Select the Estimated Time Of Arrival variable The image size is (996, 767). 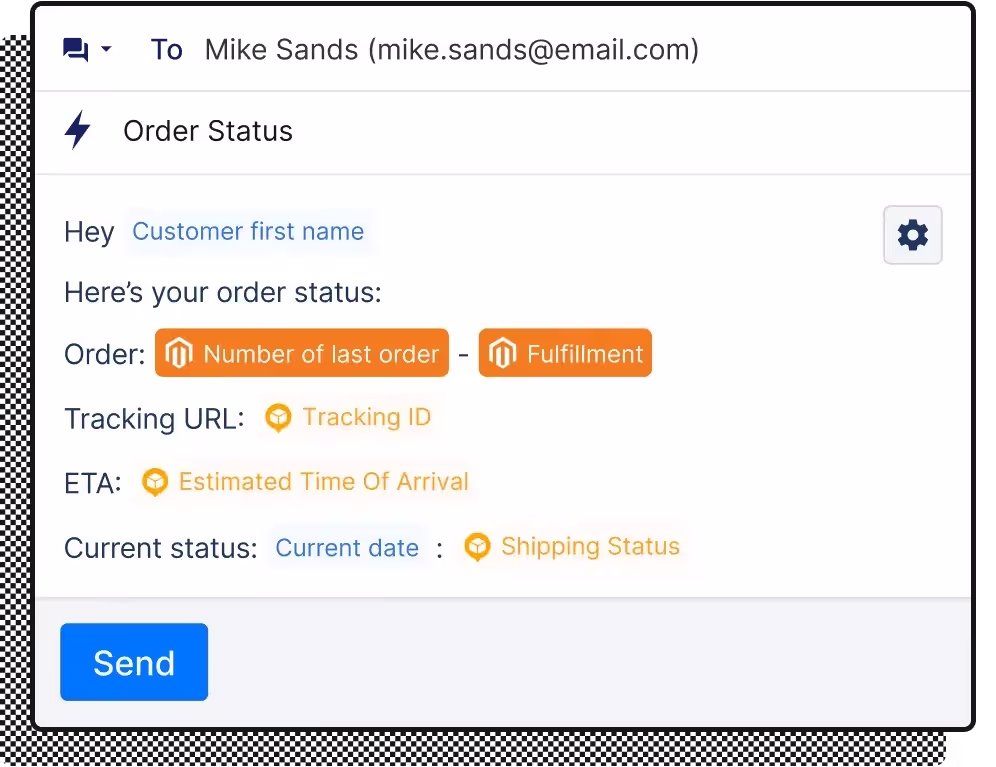305,482
